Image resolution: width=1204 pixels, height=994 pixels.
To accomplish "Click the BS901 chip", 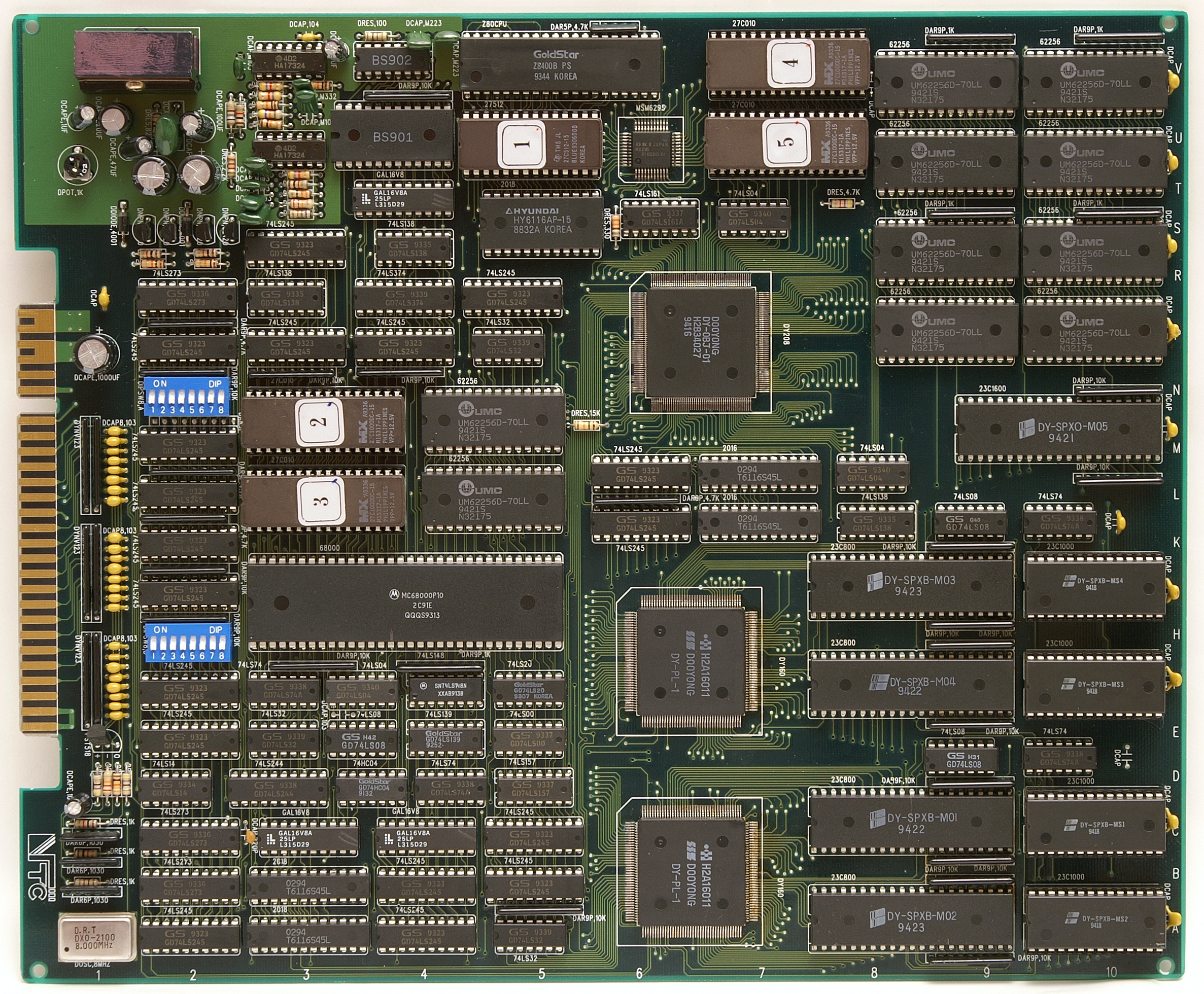I will (x=392, y=136).
